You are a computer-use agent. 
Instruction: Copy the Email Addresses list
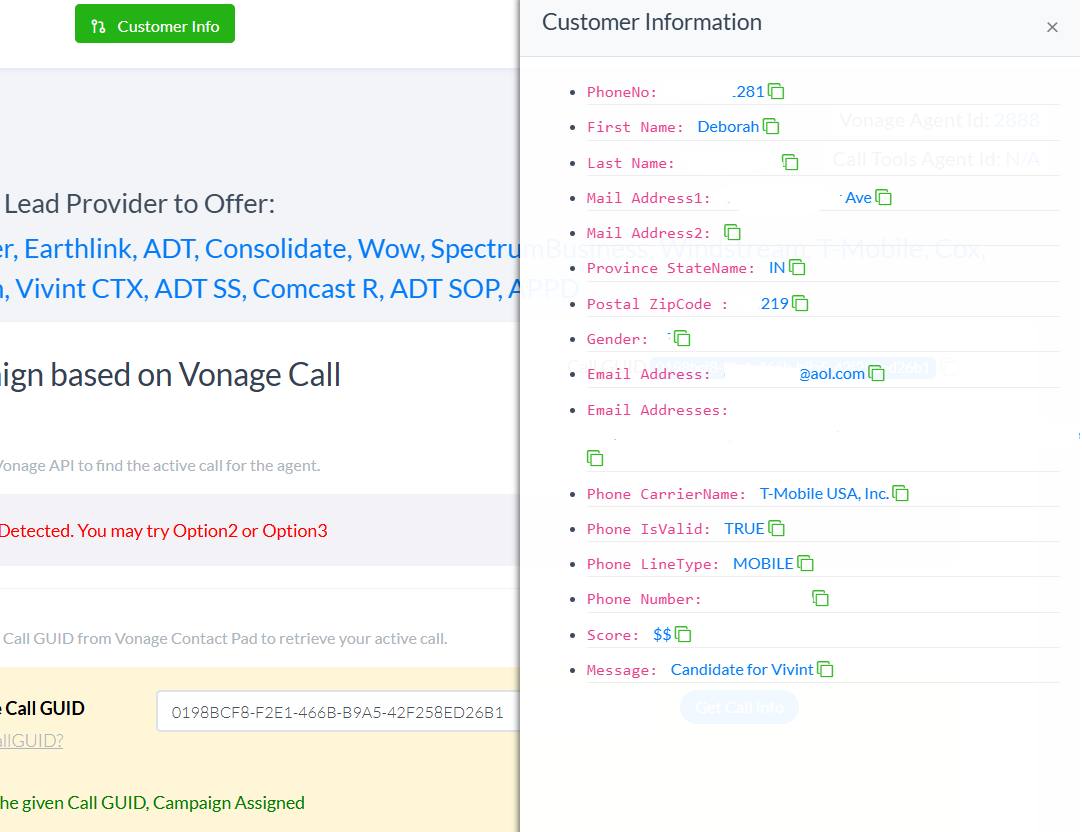coord(595,458)
